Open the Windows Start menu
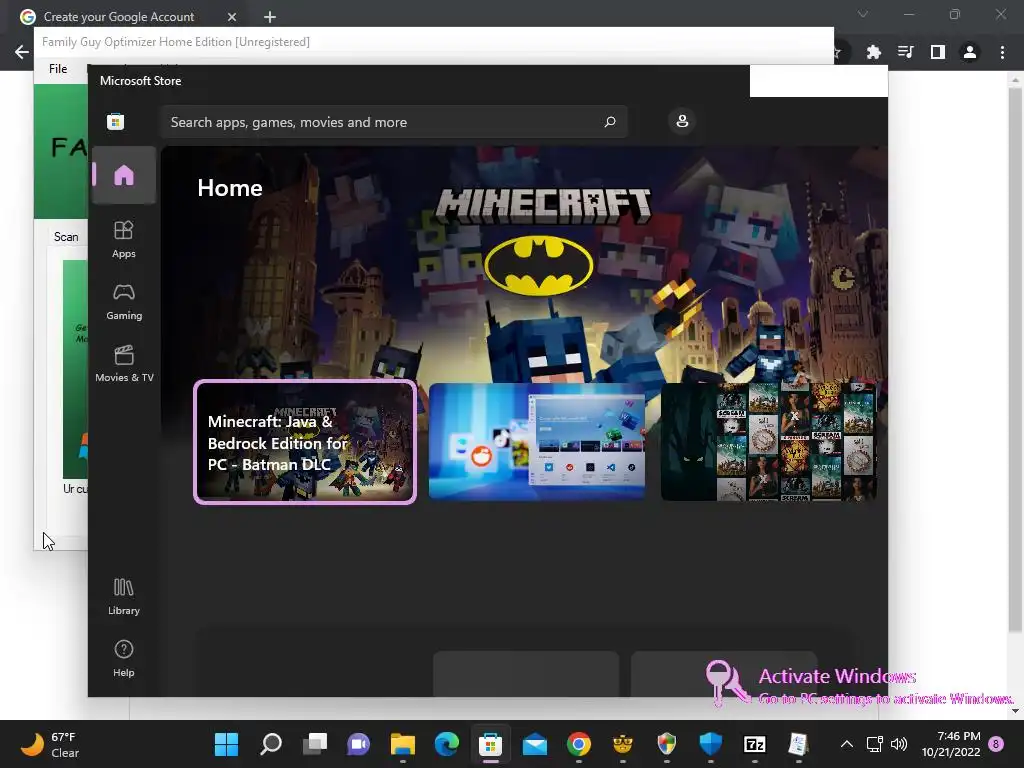The width and height of the screenshot is (1024, 768). 227,744
